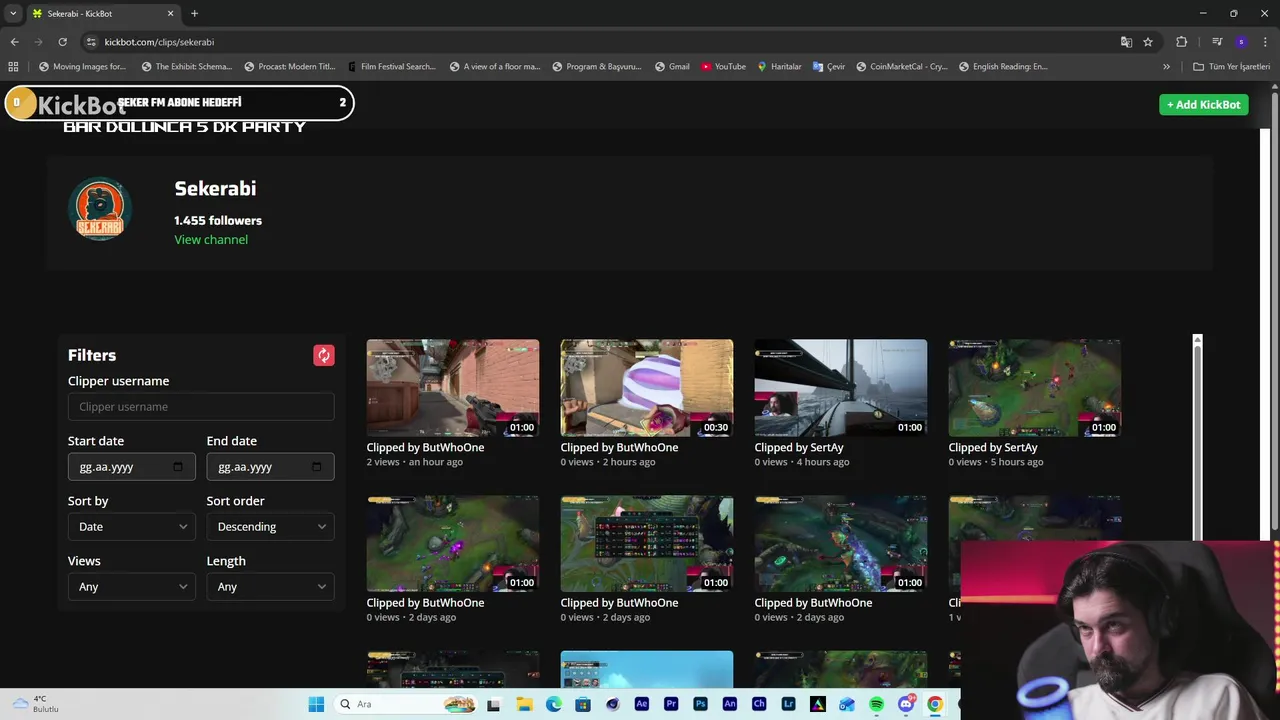The image size is (1280, 720).
Task: Play the 00:30 clip from 2 hours ago
Action: click(647, 388)
